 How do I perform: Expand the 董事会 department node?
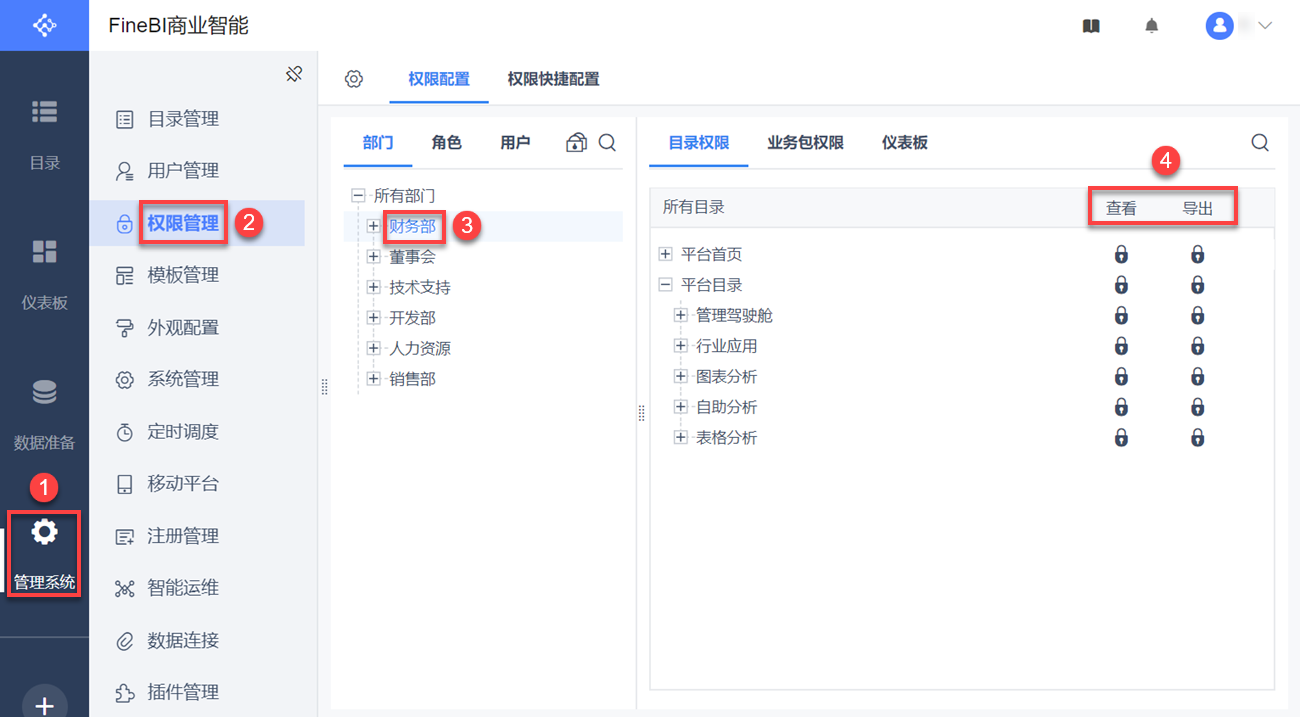(374, 257)
